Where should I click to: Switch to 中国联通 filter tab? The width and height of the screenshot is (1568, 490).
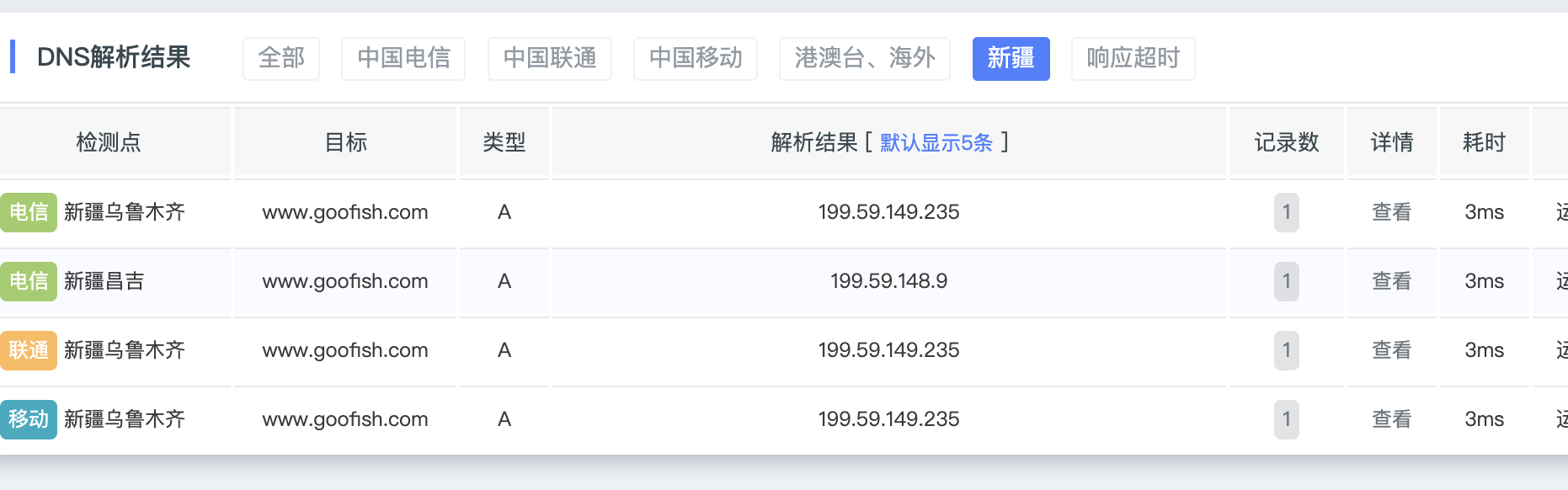coord(549,59)
